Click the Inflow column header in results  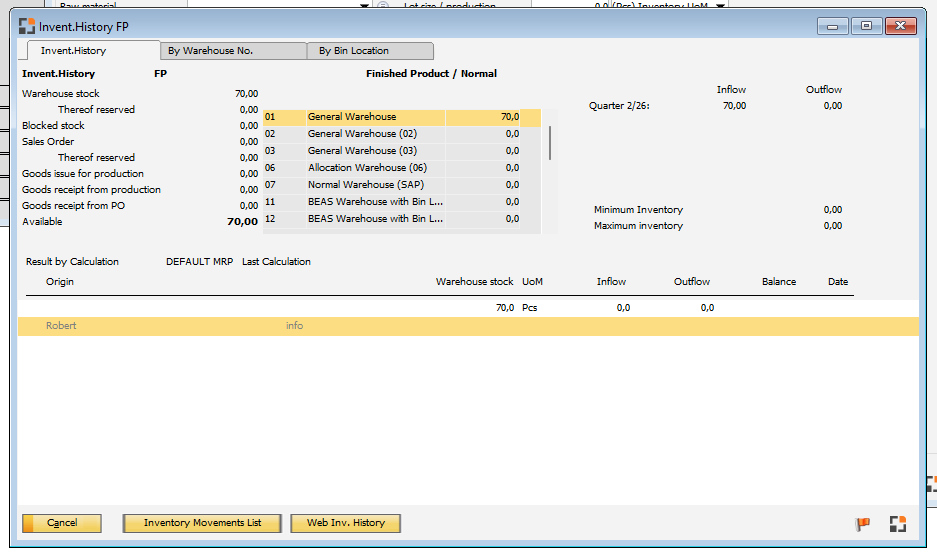coord(611,282)
